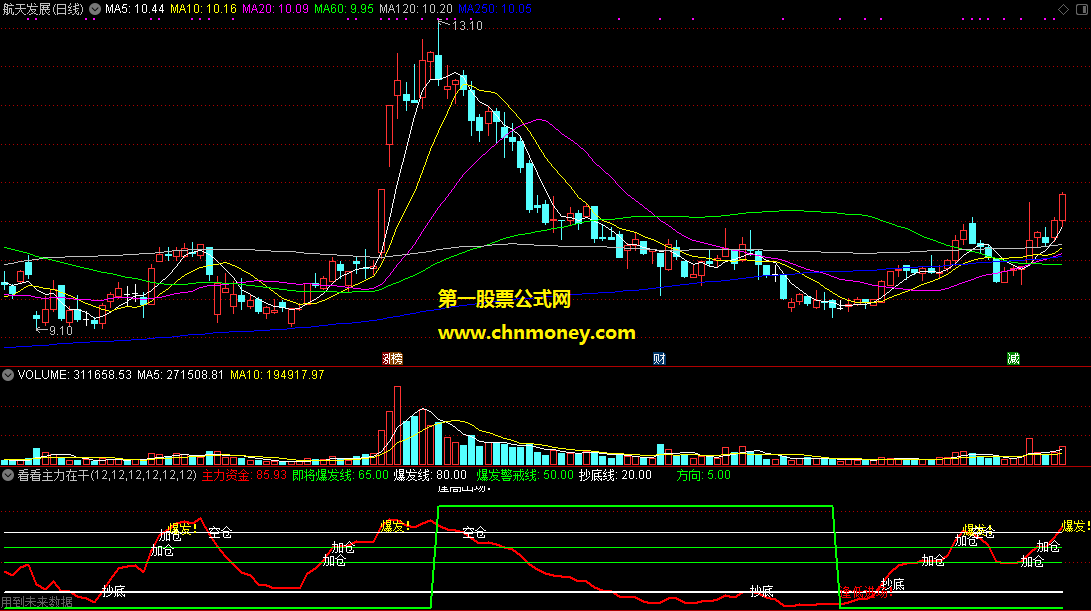Click the 爆发线: 80.00 value
The width and height of the screenshot is (1091, 611).
pyautogui.click(x=430, y=475)
